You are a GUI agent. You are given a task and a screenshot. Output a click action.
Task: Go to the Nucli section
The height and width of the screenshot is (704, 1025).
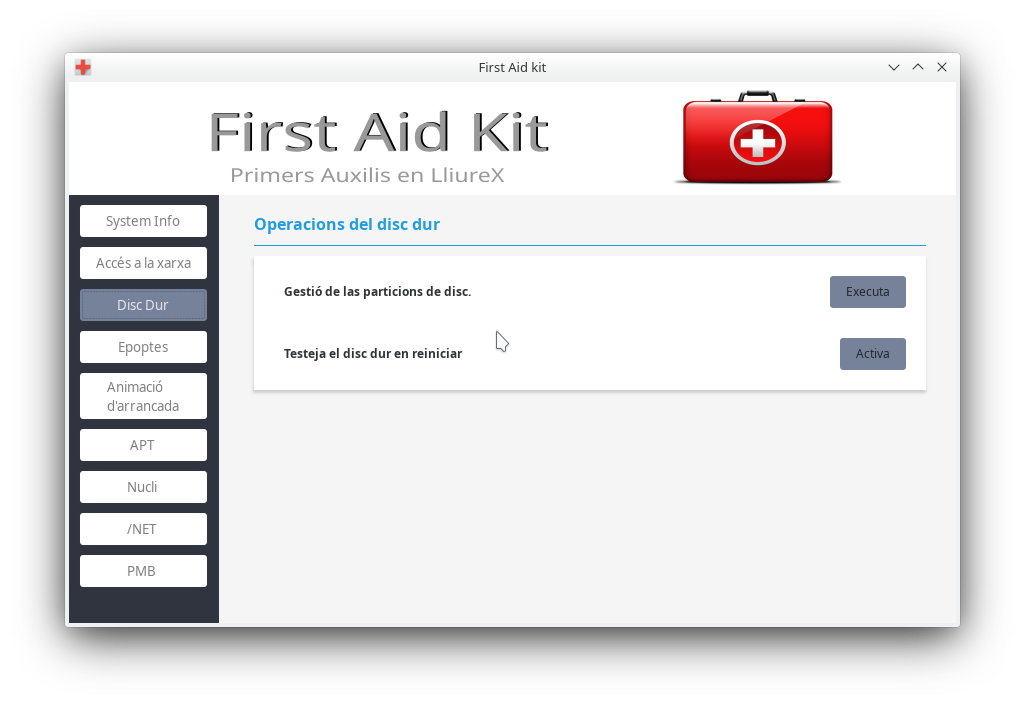coord(143,487)
